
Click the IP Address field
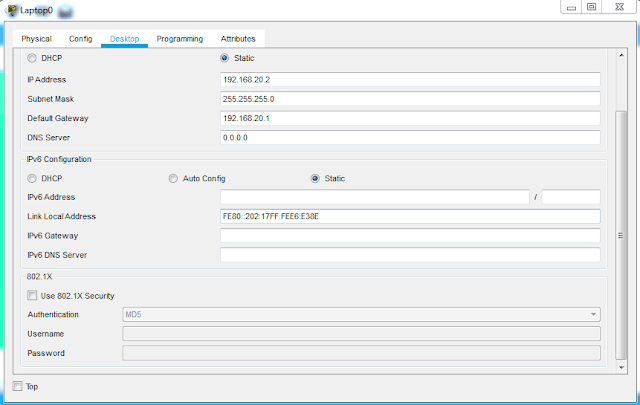point(410,80)
